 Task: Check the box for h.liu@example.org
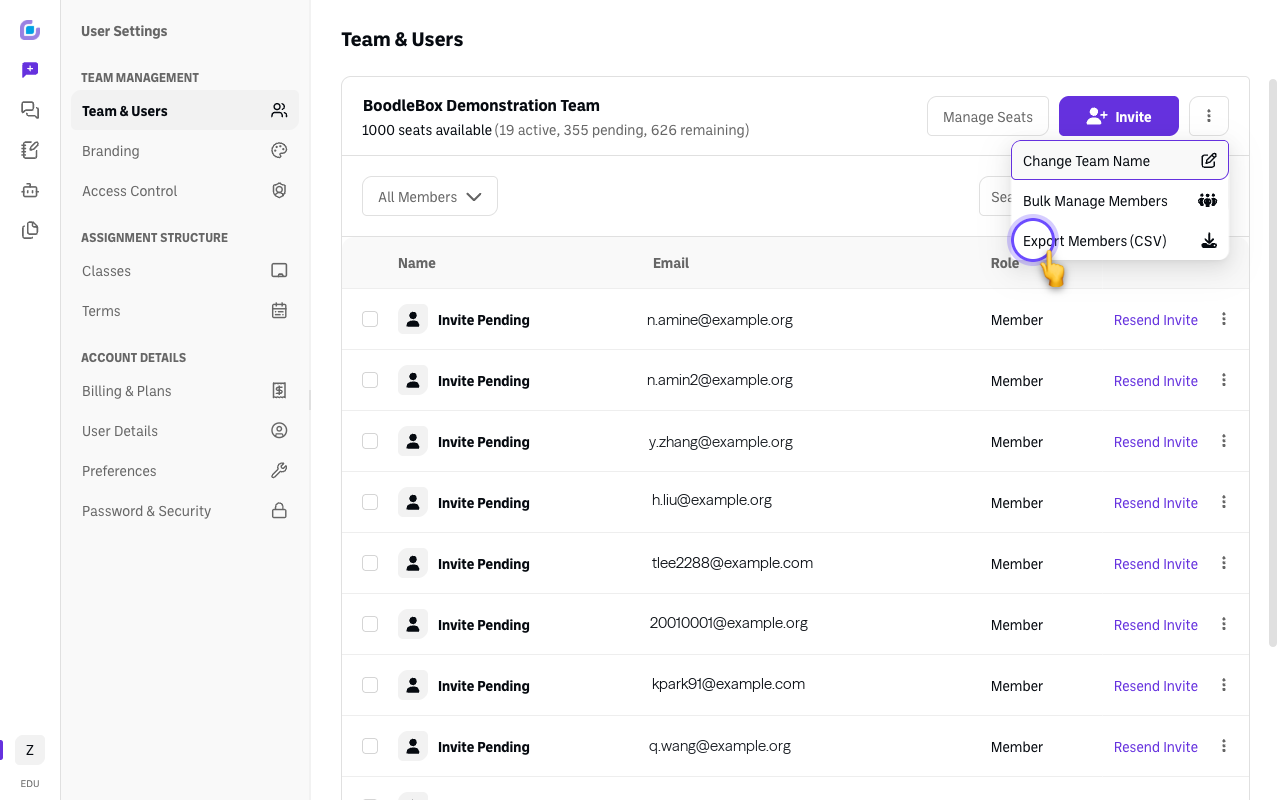370,503
